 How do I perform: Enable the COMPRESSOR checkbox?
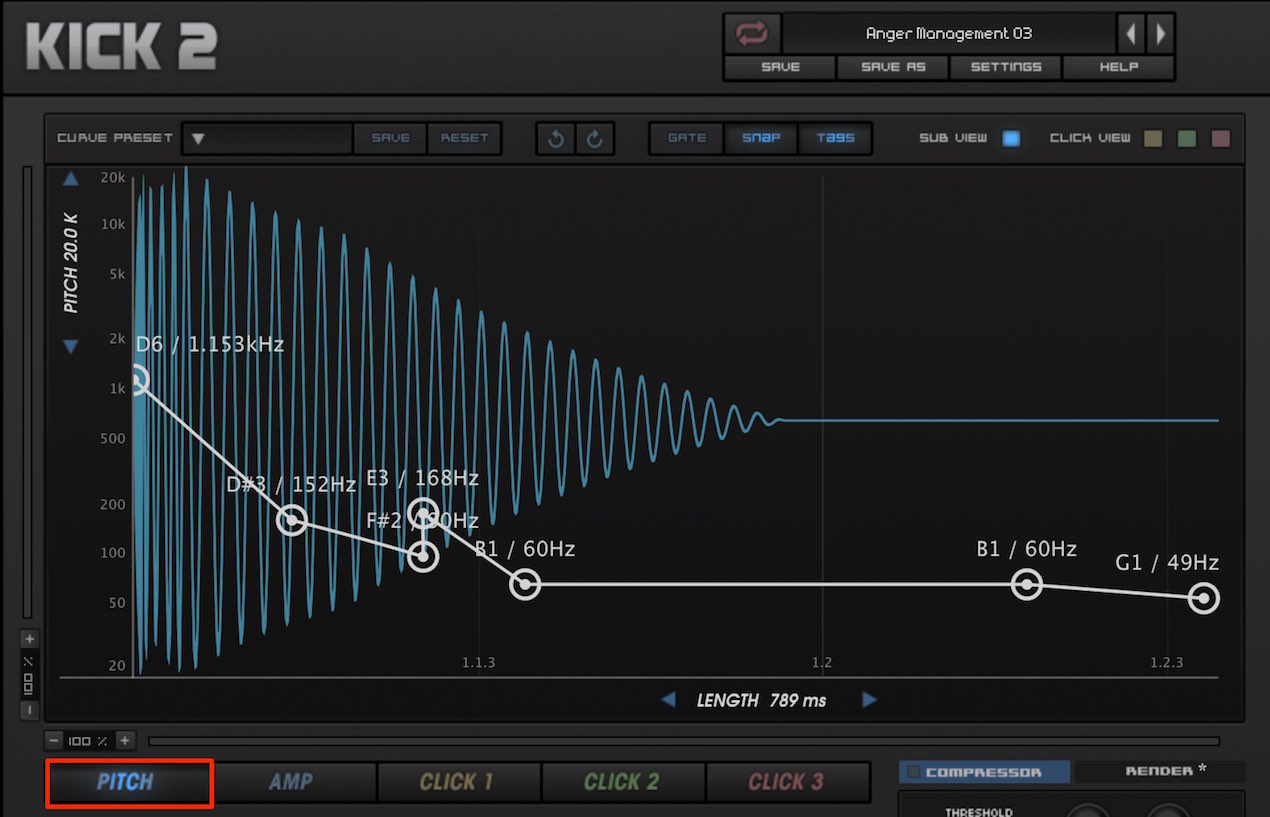click(x=913, y=772)
